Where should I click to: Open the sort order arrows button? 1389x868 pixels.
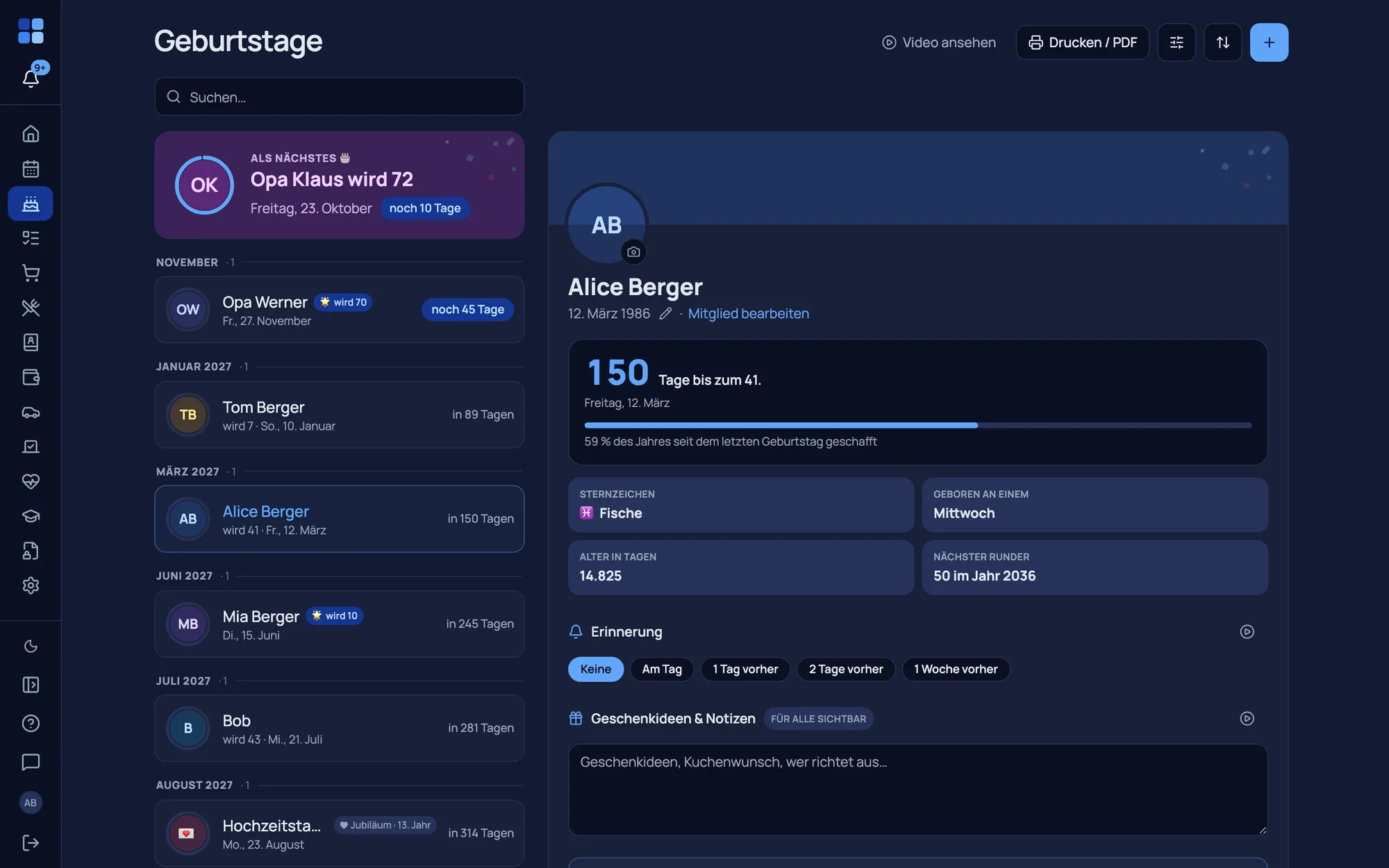pos(1223,42)
